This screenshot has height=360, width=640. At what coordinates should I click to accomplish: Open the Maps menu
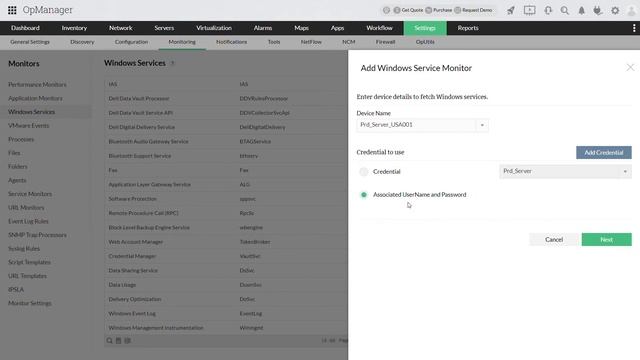302,28
